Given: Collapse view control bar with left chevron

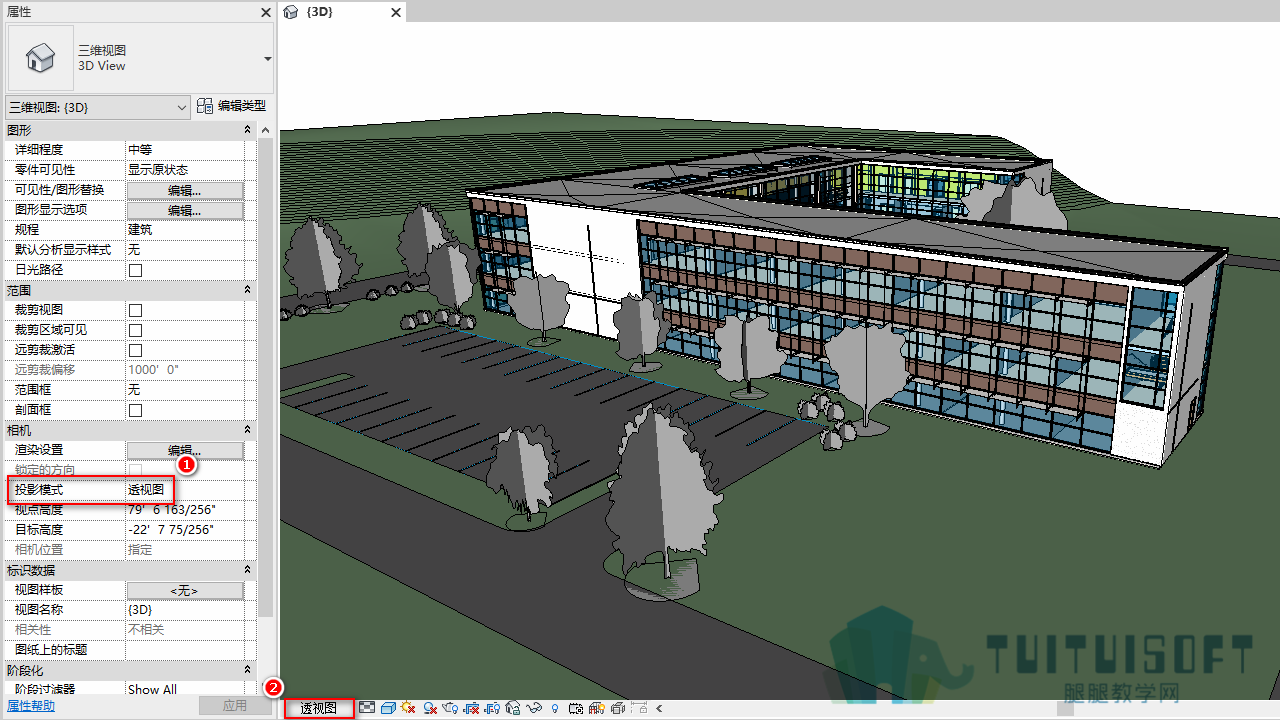Looking at the screenshot, I should point(659,708).
